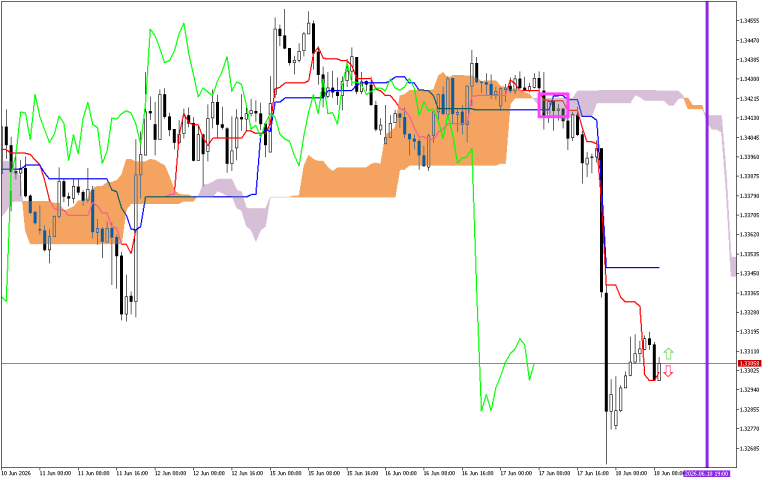Viewport: 768px width, 480px height.
Task: Click the green up arrow signal
Action: 668,353
